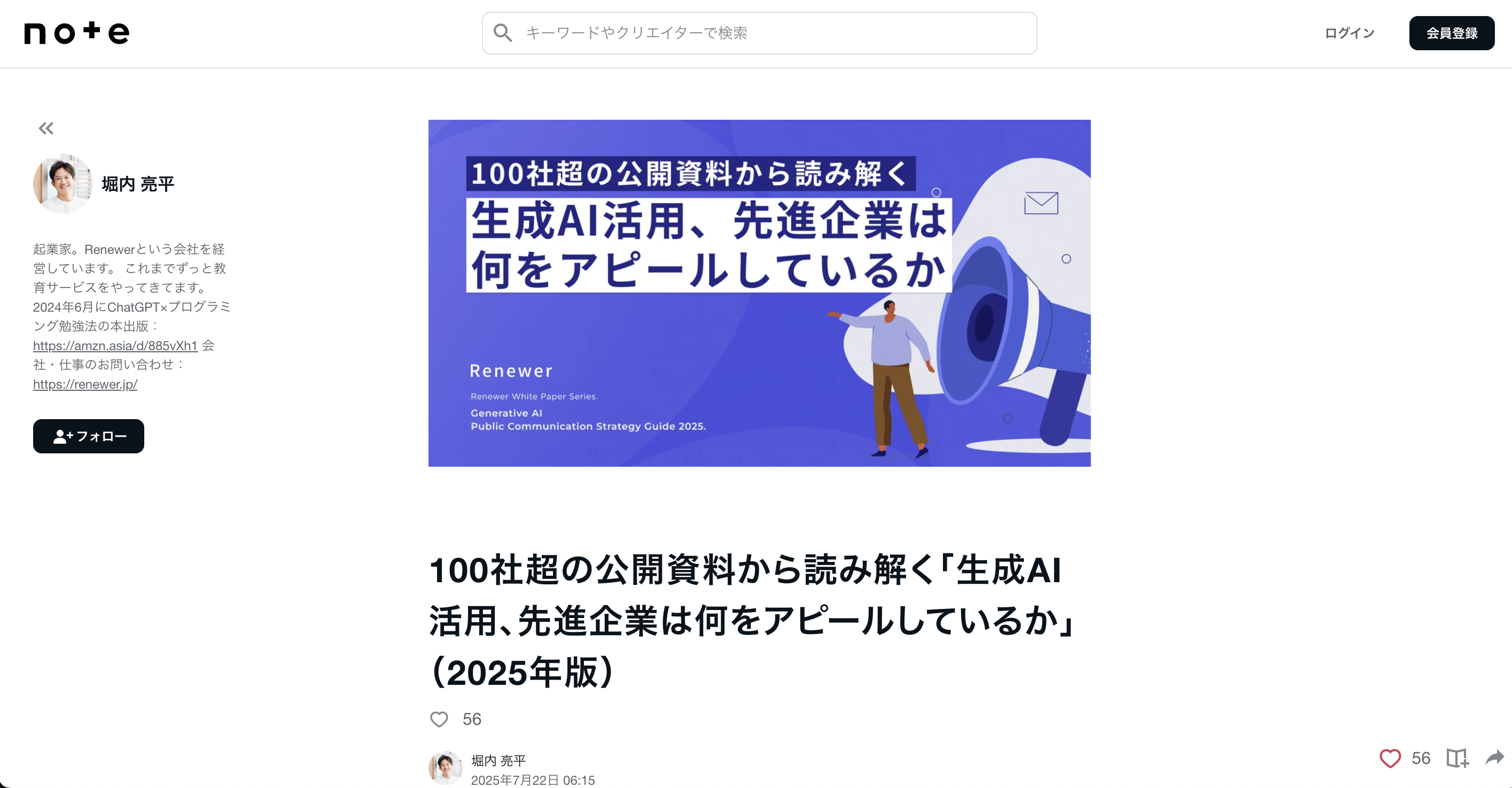Add article to magazine bookmark icon
This screenshot has width=1512, height=788.
1458,758
